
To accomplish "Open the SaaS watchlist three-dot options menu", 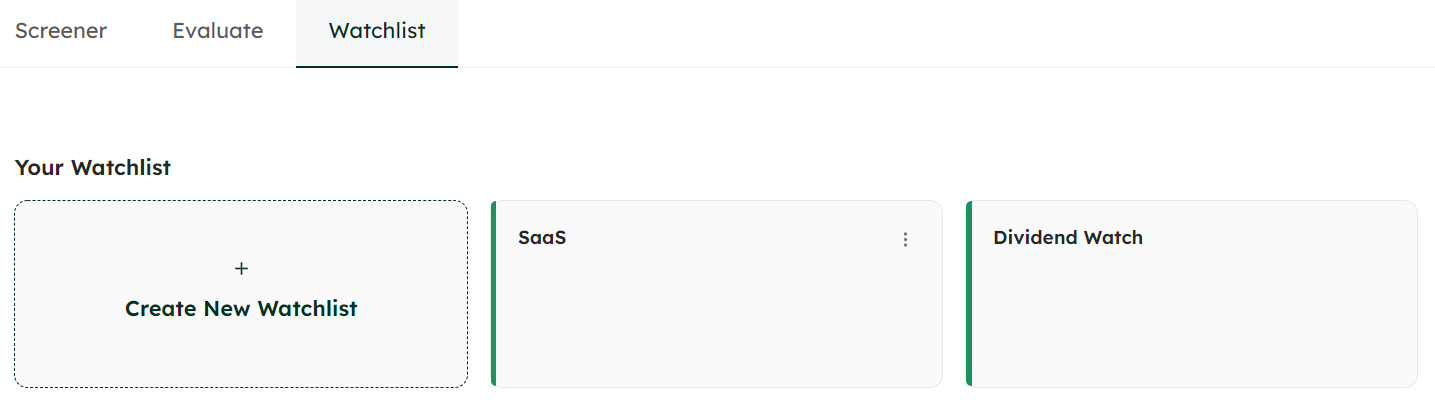I will coord(906,239).
